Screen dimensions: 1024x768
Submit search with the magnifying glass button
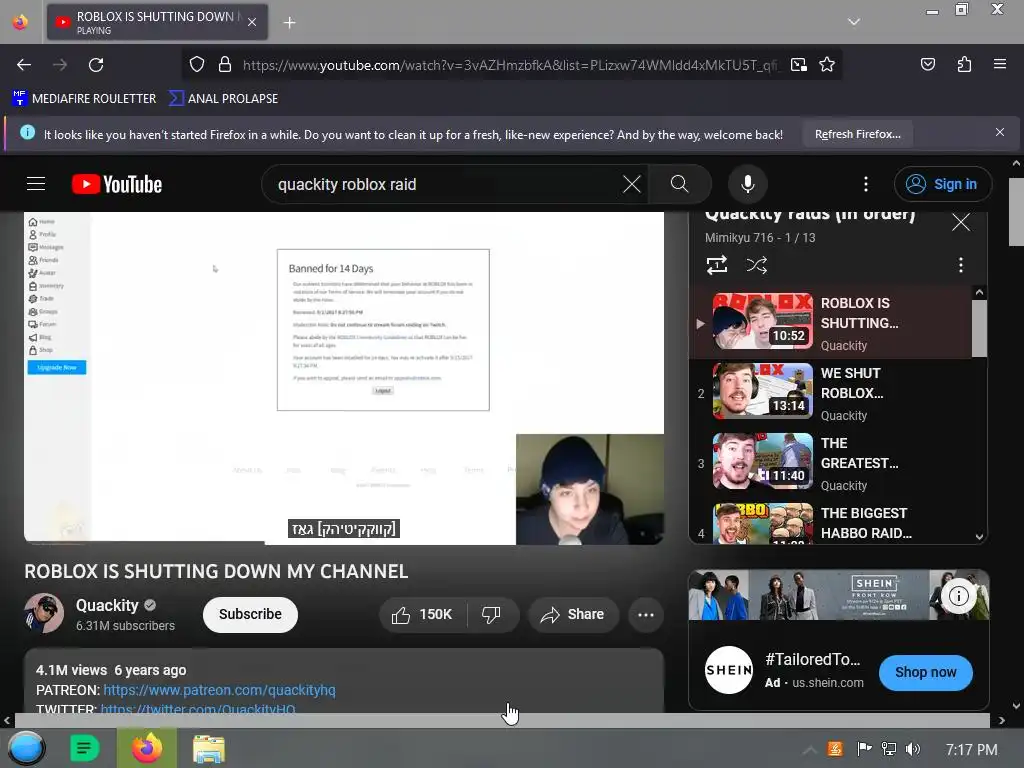click(680, 184)
